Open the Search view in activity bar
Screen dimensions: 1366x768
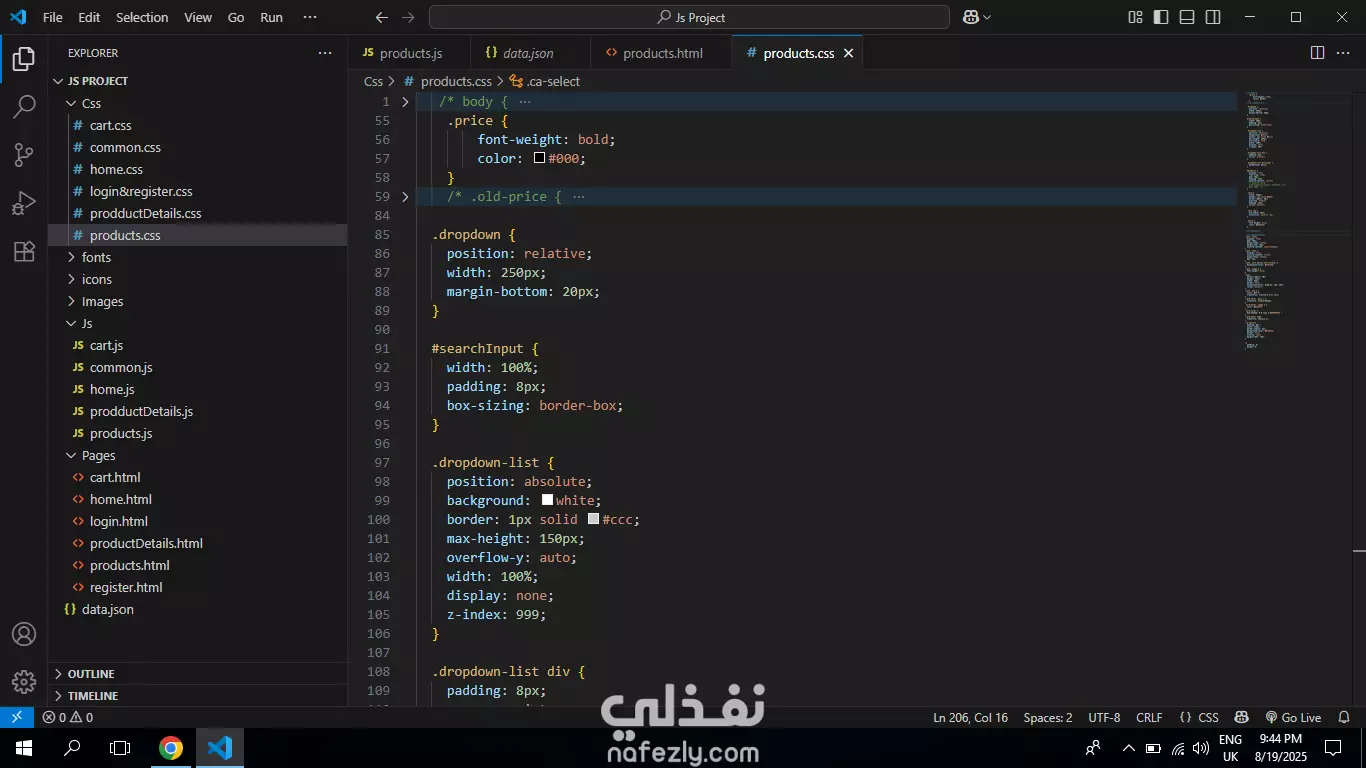pyautogui.click(x=24, y=107)
